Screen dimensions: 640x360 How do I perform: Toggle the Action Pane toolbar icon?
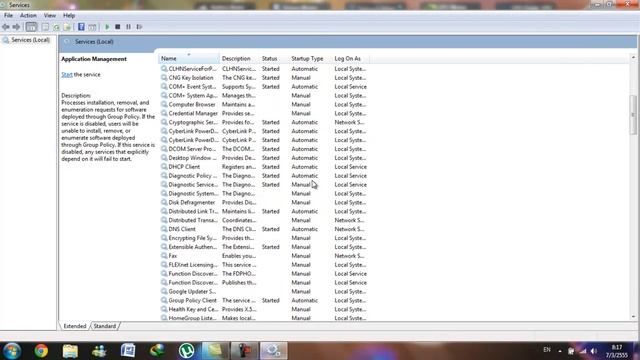[x=92, y=27]
